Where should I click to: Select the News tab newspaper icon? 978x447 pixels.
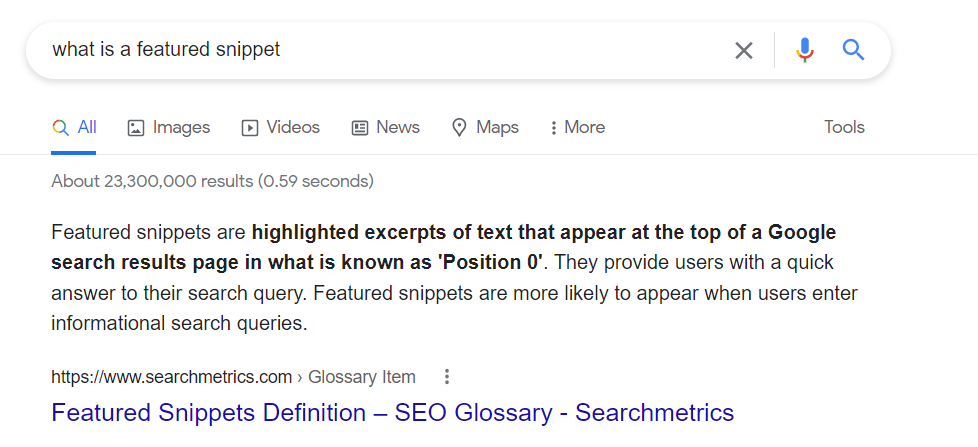(360, 128)
